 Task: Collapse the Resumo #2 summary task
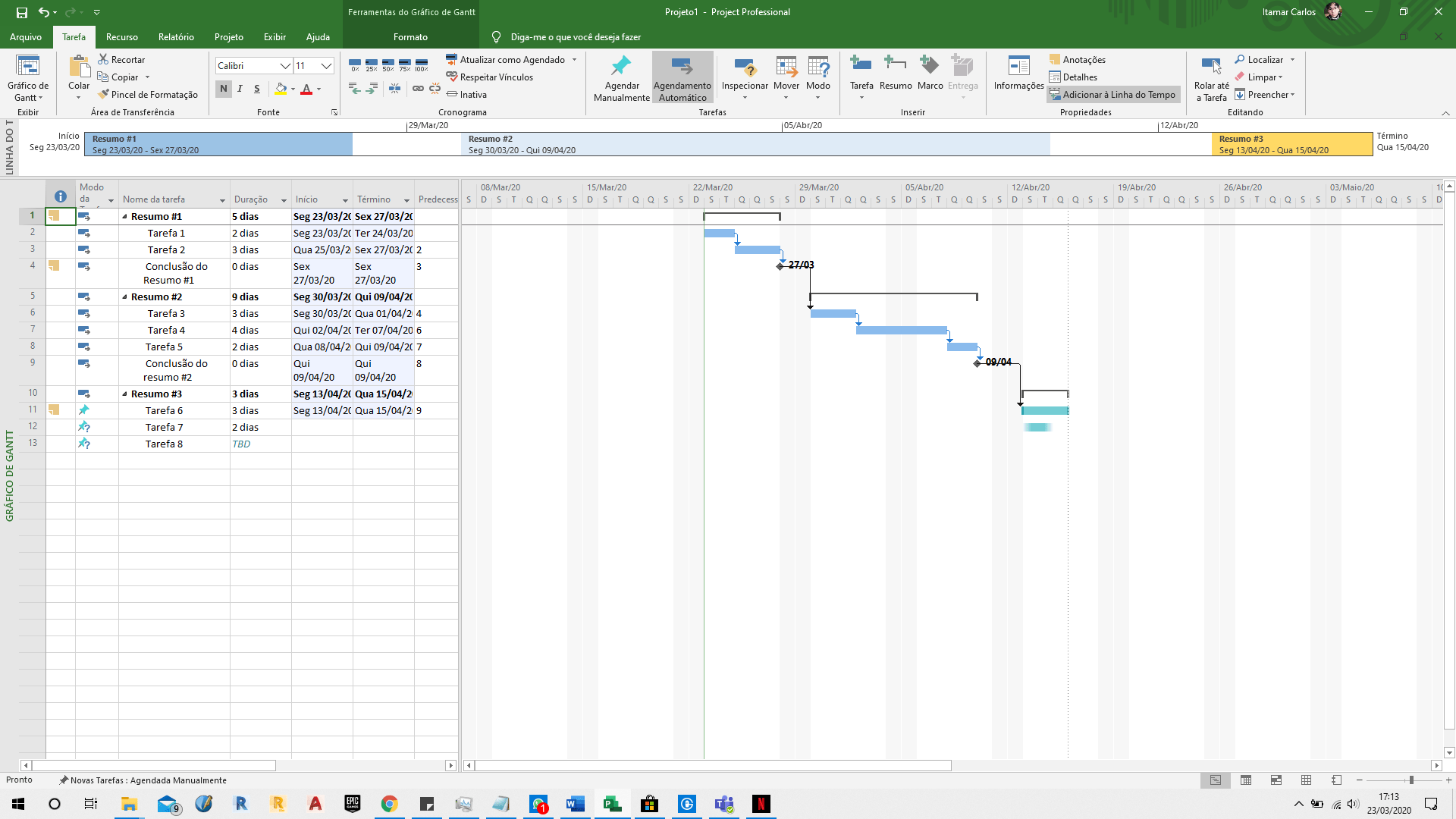tap(125, 297)
